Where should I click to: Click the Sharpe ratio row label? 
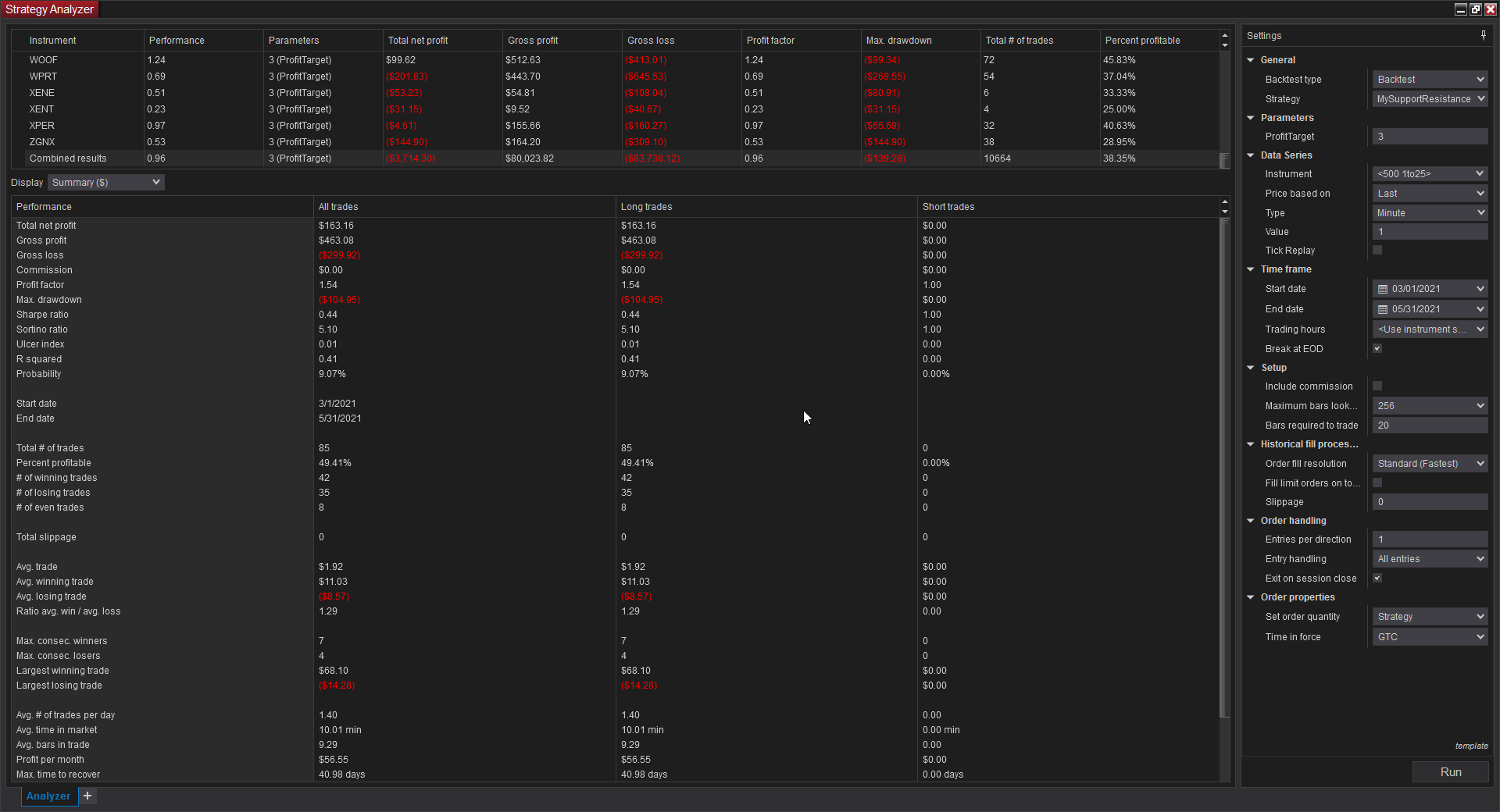pos(42,315)
